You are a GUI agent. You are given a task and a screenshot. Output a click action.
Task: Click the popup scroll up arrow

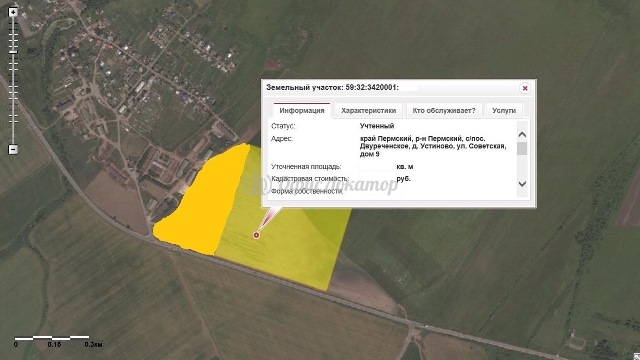522,134
